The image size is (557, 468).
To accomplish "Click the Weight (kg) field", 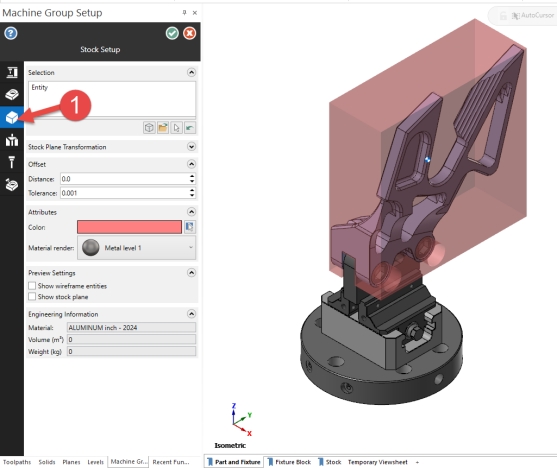I will point(131,351).
